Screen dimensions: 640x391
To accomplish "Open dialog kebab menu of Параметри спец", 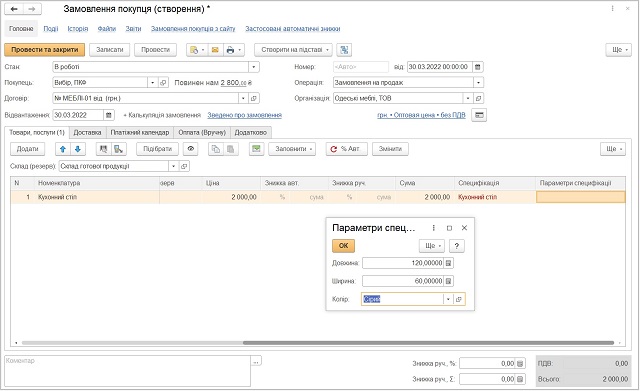I will pos(433,228).
